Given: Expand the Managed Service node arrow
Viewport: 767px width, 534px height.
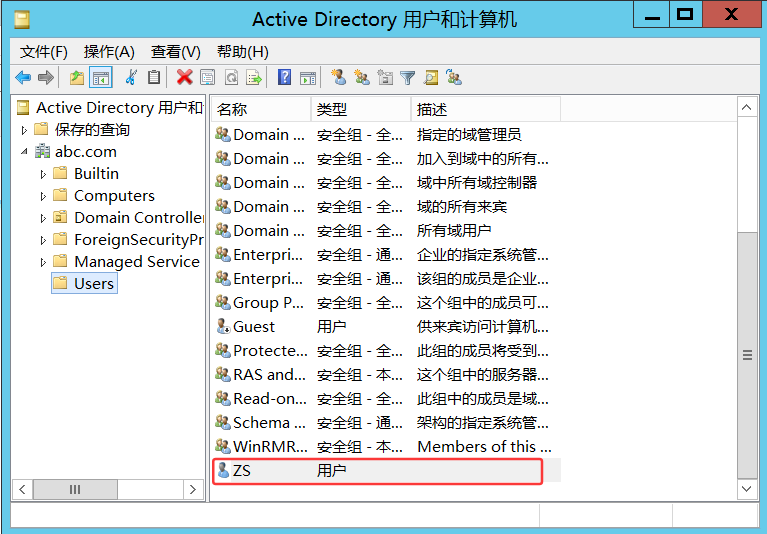Looking at the screenshot, I should [x=43, y=262].
